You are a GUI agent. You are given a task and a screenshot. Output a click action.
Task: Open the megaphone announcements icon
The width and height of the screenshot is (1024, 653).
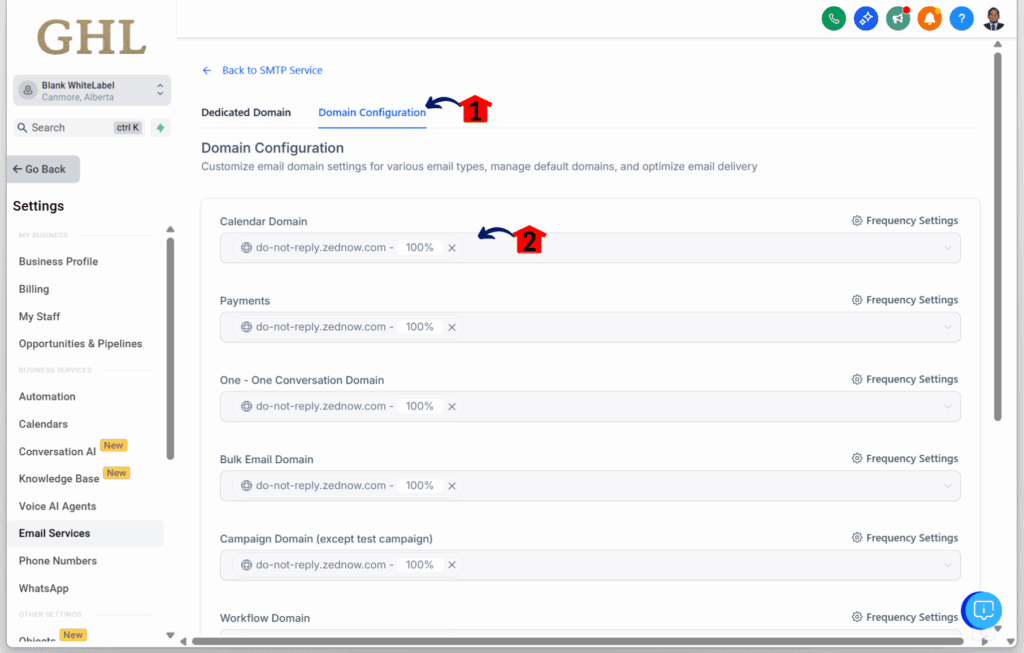tap(898, 18)
